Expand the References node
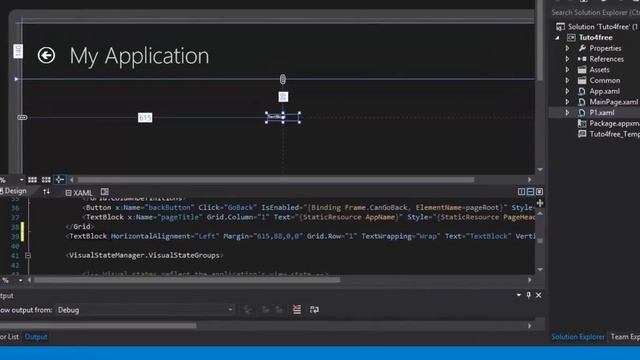Image resolution: width=640 pixels, height=360 pixels. (x=567, y=59)
